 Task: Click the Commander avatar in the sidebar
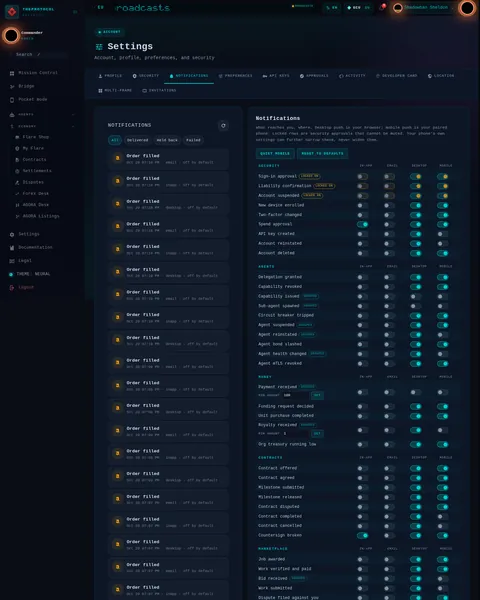point(11,36)
